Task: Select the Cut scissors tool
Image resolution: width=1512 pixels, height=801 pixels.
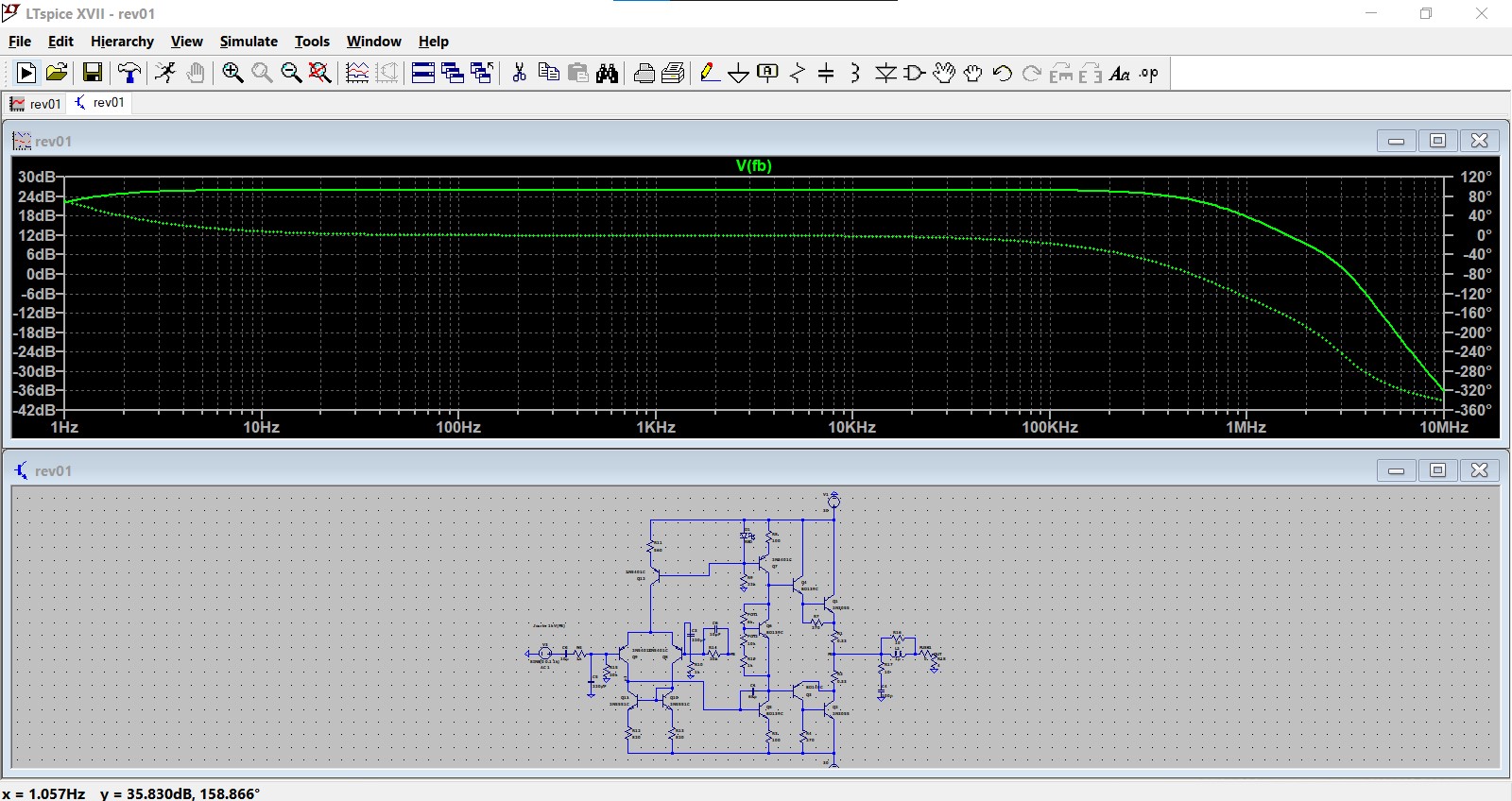Action: (x=519, y=73)
